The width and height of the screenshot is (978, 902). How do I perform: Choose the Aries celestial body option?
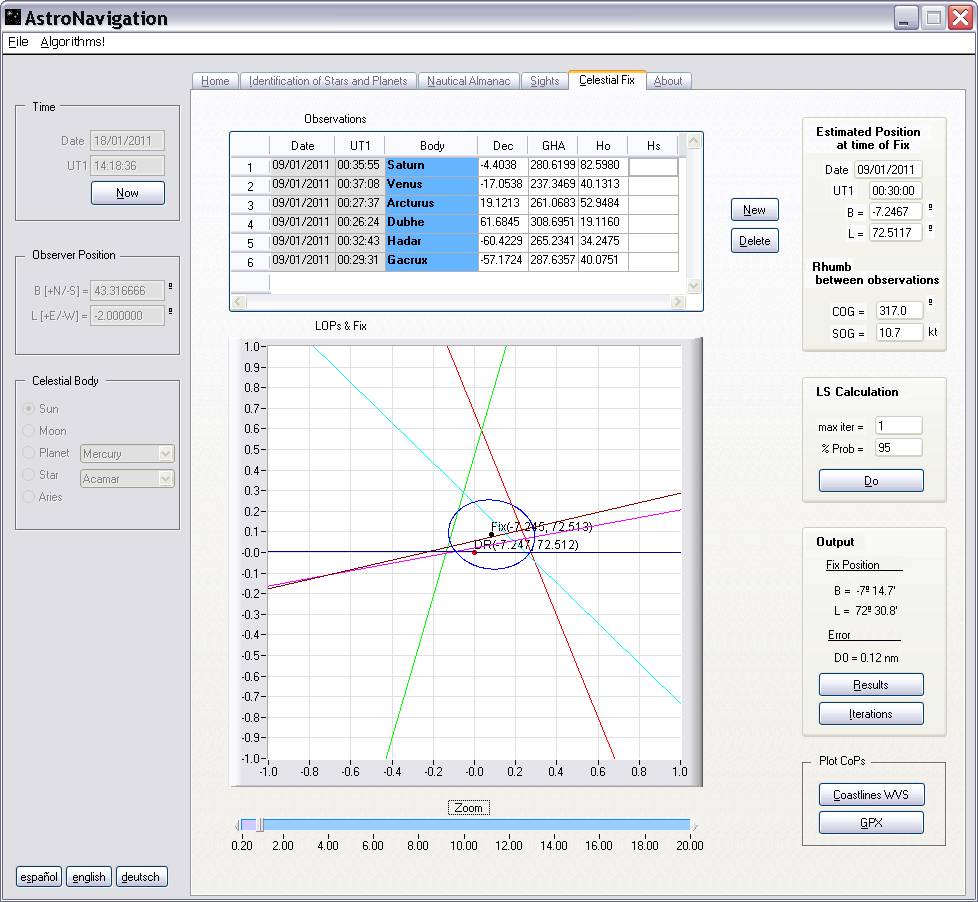(29, 497)
